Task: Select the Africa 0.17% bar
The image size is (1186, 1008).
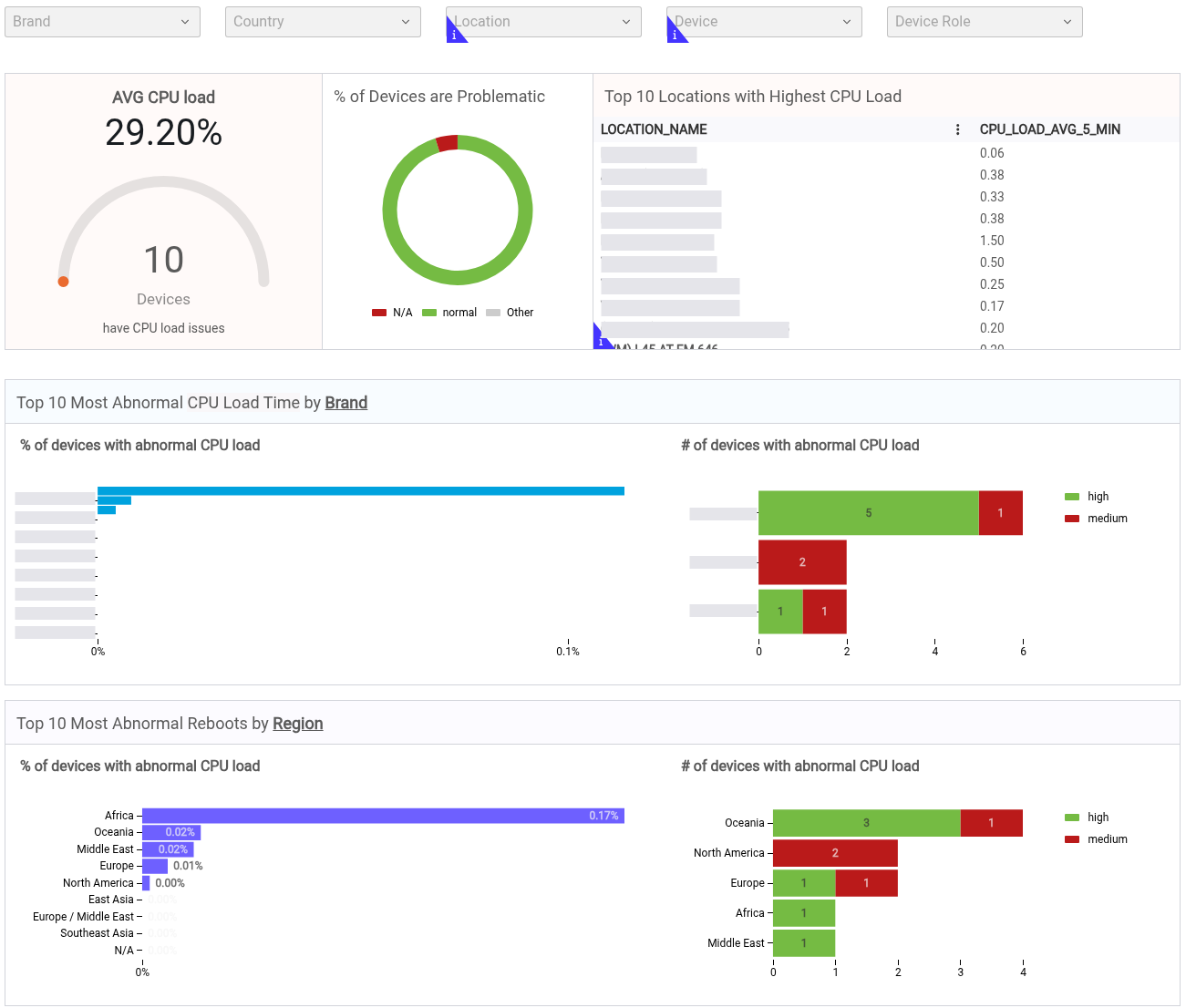Action: click(383, 816)
